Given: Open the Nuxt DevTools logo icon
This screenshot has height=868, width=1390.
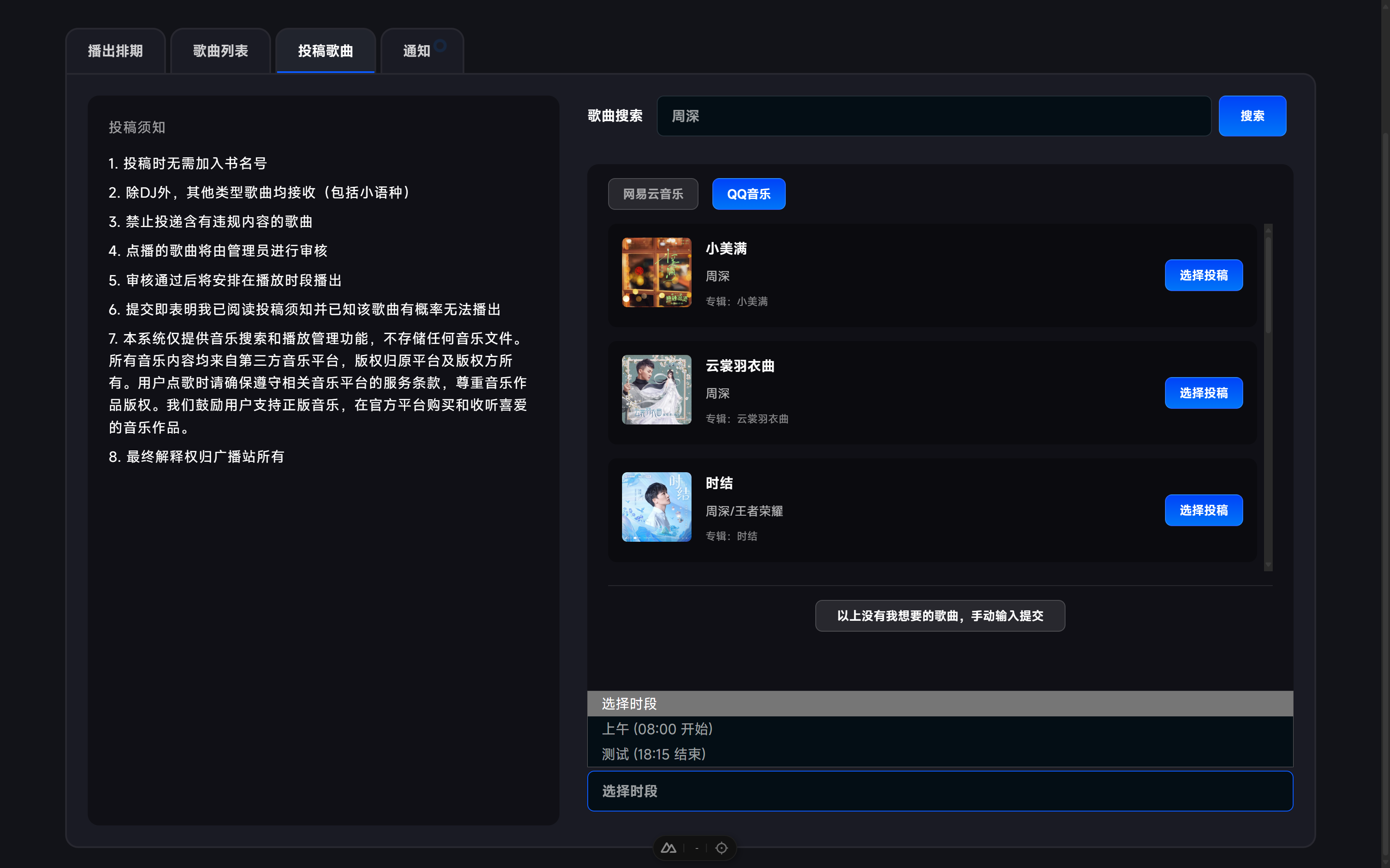Looking at the screenshot, I should tap(669, 848).
